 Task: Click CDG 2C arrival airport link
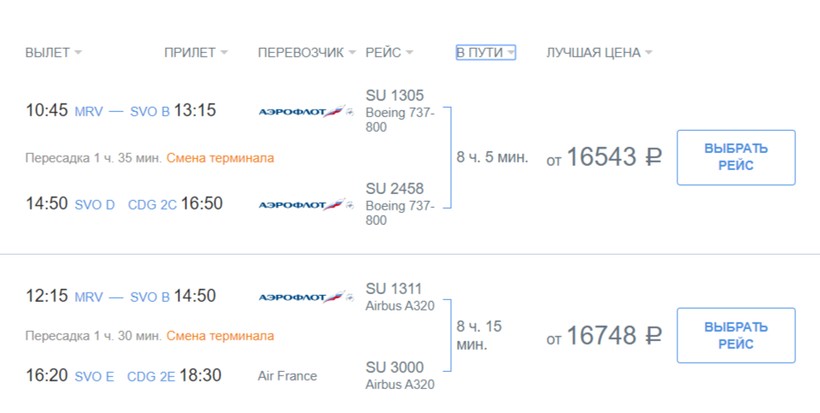click(152, 205)
